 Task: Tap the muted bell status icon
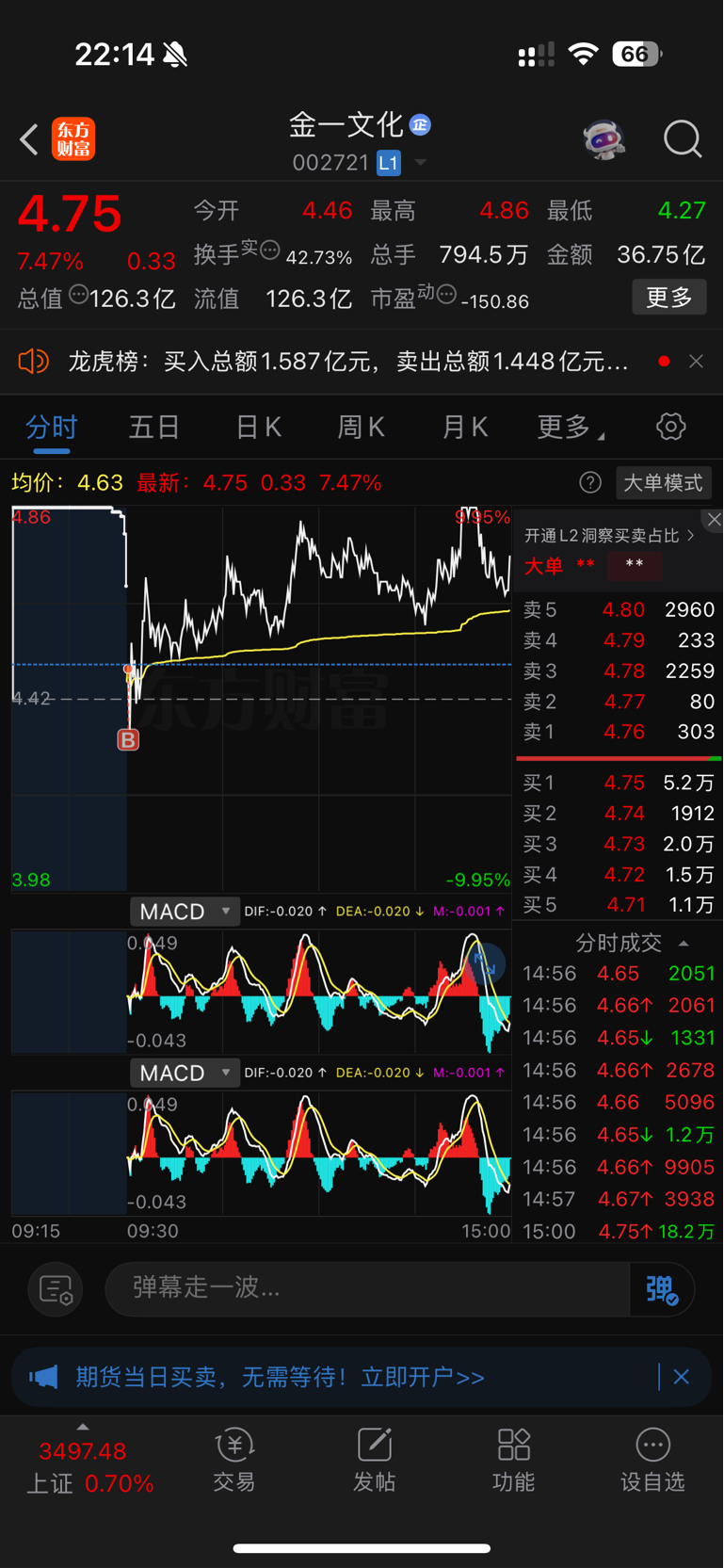tap(175, 55)
